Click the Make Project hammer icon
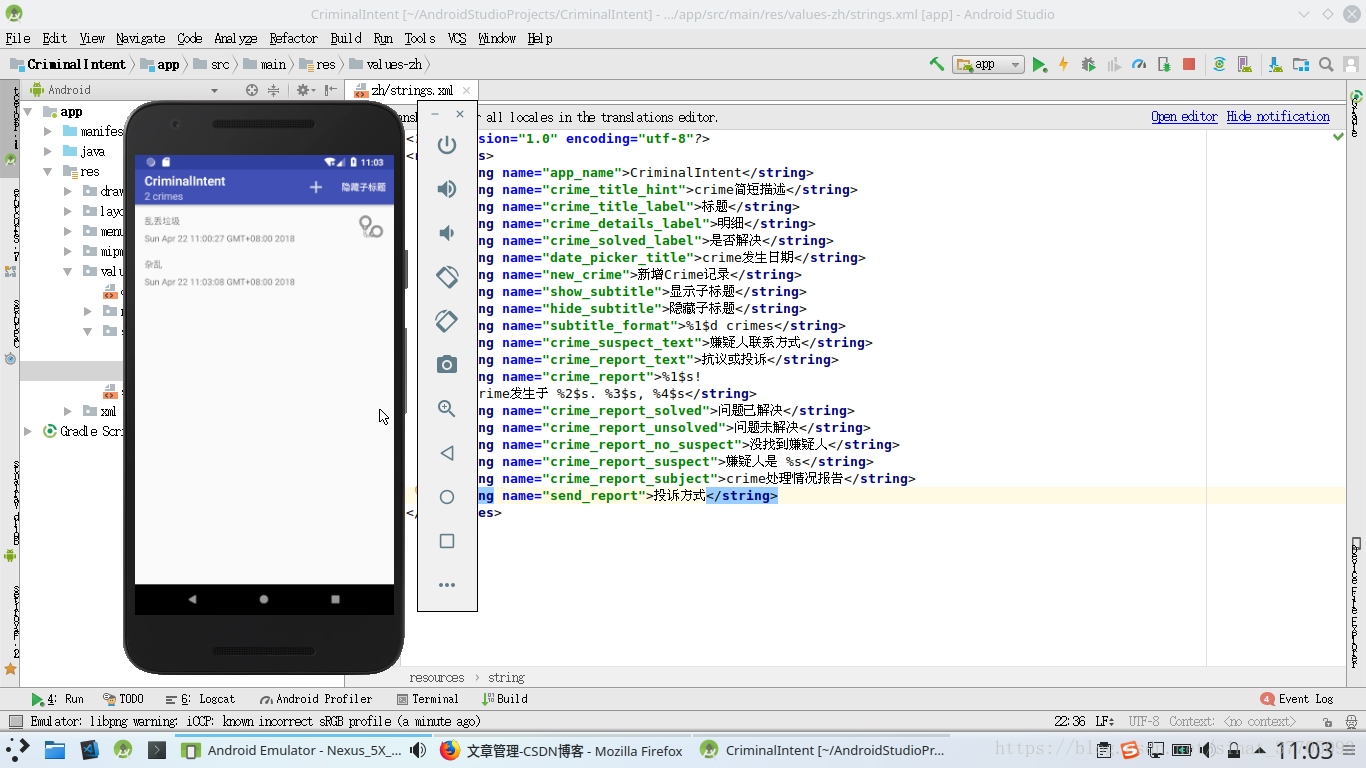Image resolution: width=1366 pixels, height=768 pixels. click(937, 64)
